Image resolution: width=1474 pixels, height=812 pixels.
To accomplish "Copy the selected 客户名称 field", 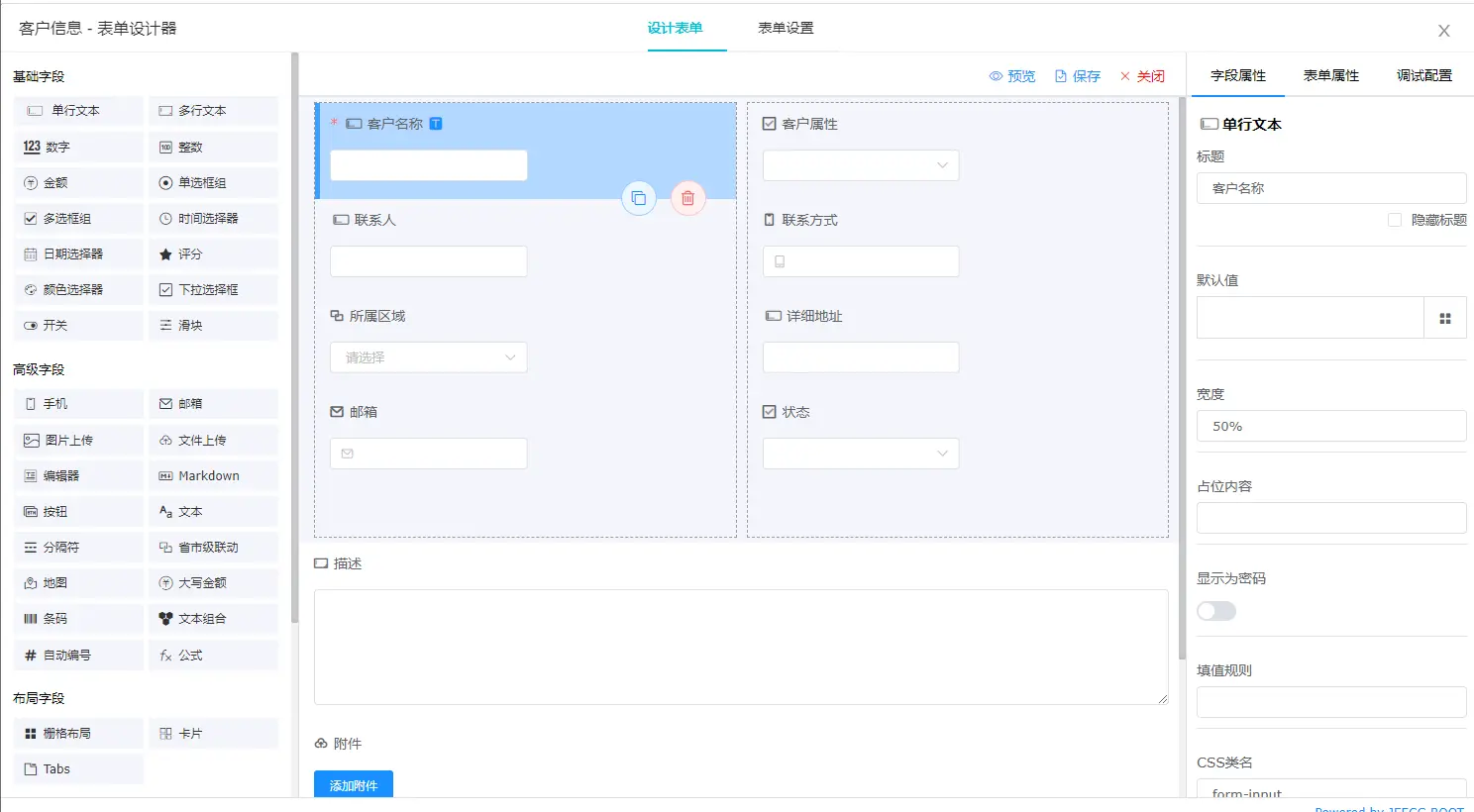I will [639, 198].
